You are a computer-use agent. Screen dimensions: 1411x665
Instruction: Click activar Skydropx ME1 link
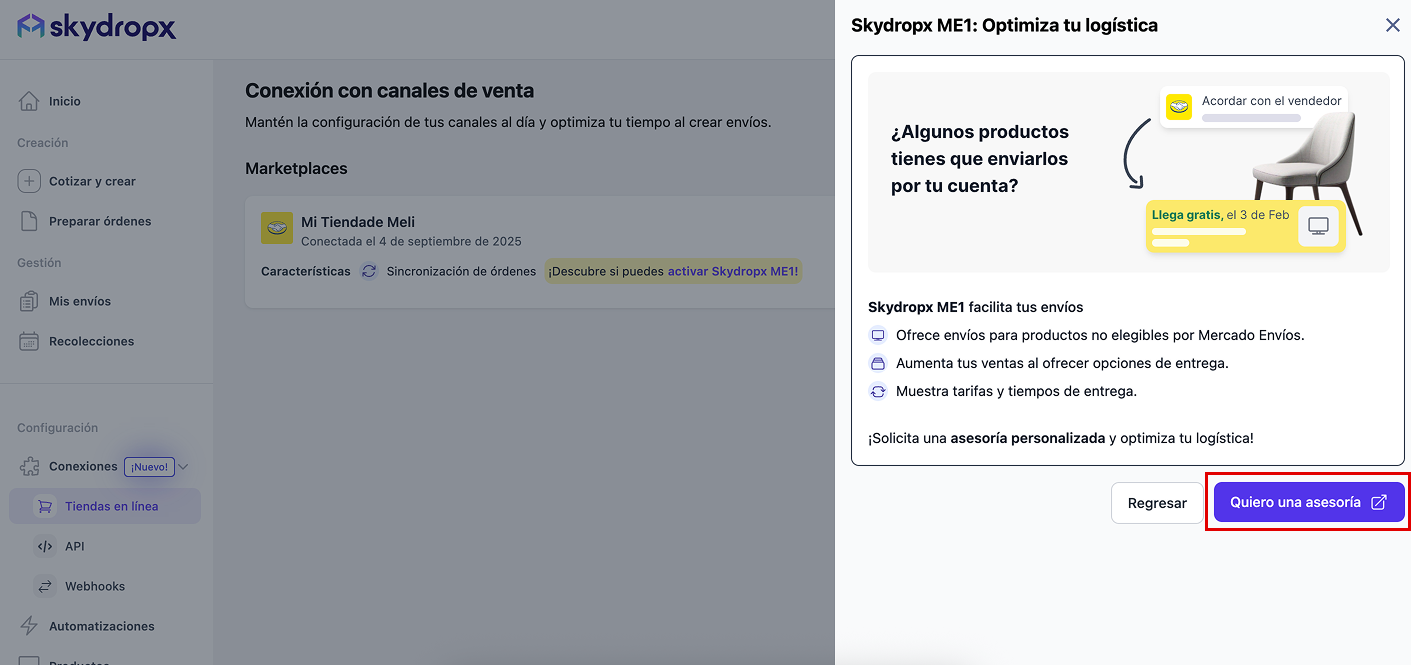733,271
